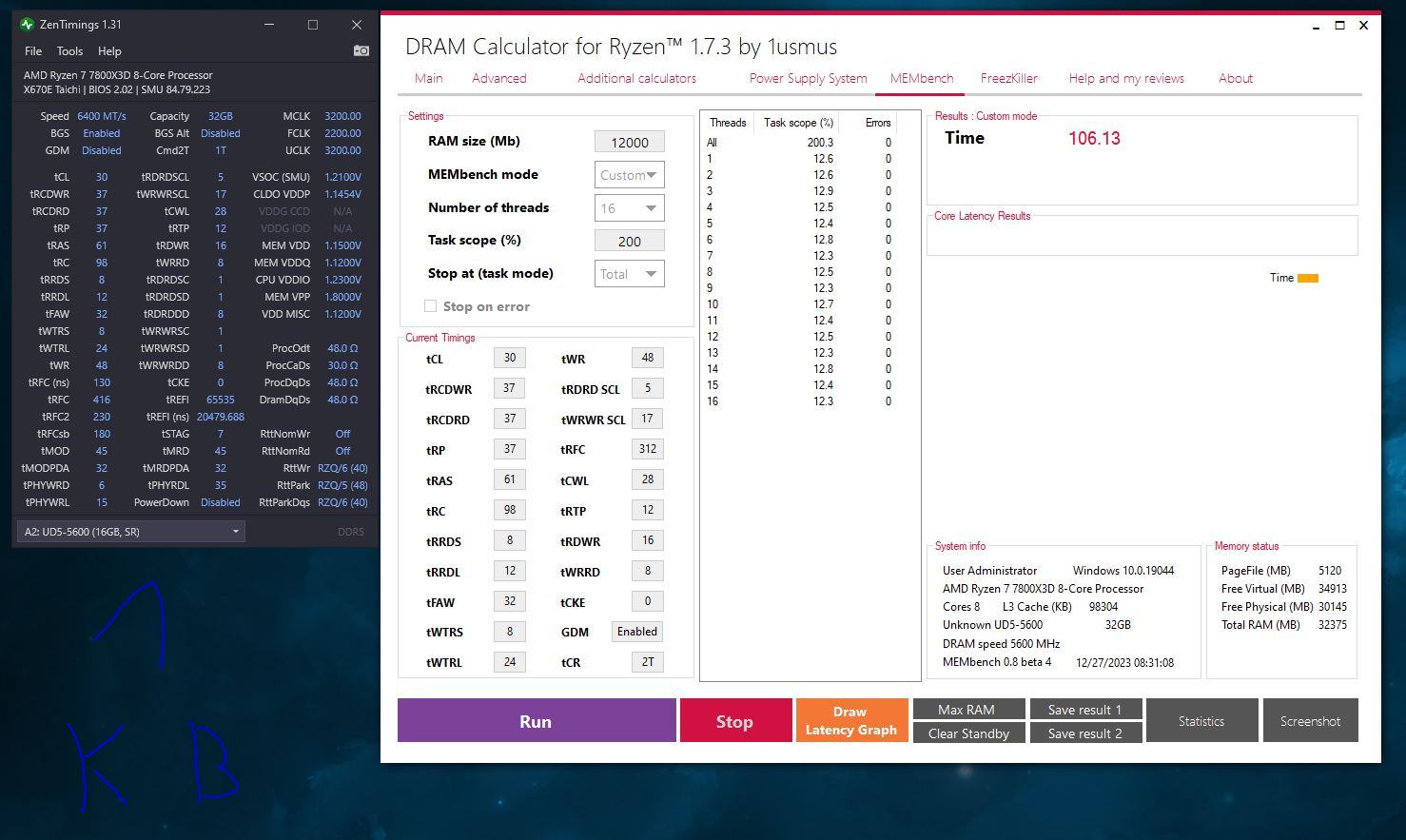This screenshot has width=1406, height=840.
Task: Switch to the Main tab
Action: pos(429,78)
